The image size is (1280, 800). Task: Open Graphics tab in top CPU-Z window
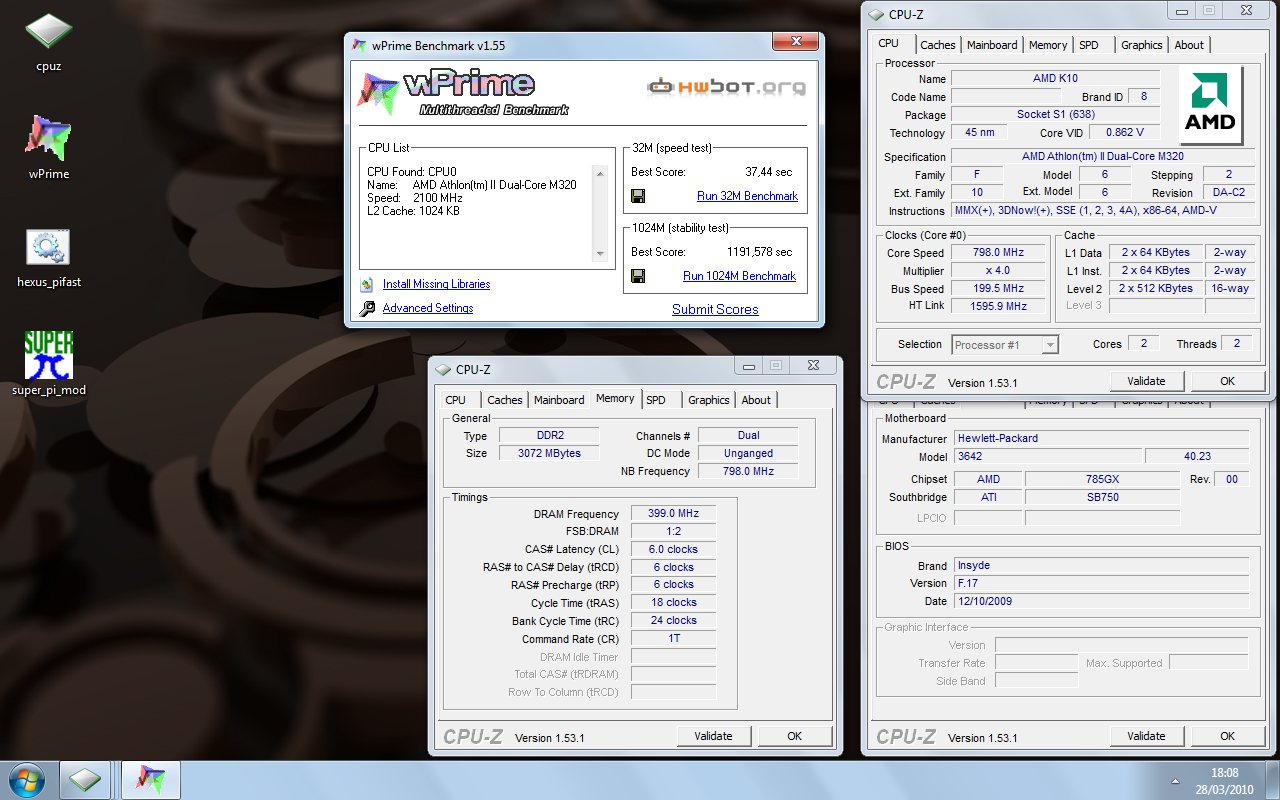coord(1142,45)
